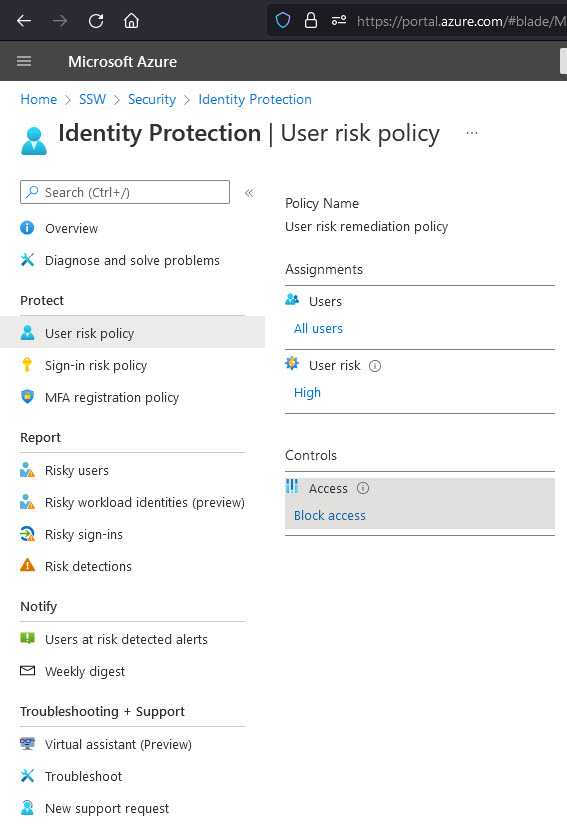Viewport: 567px width, 827px height.
Task: Click the User risk info icon
Action: tap(374, 366)
